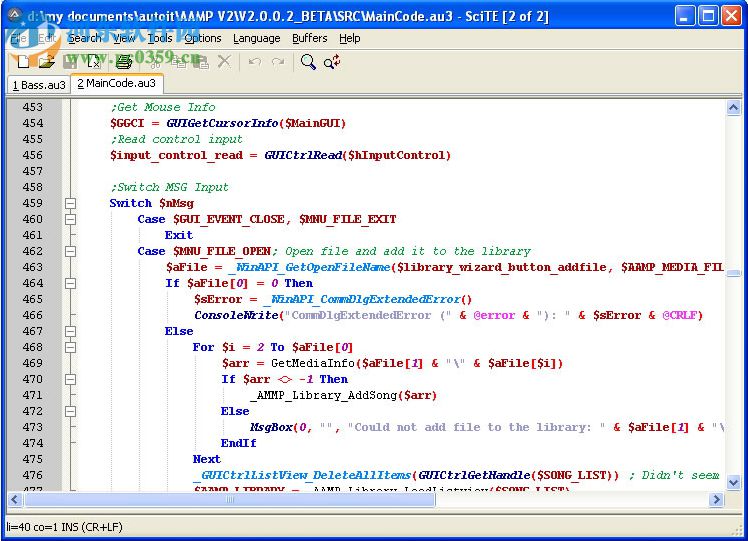The width and height of the screenshot is (748, 541).
Task: Collapse the Switch $nMsg fold at line 459
Action: click(70, 203)
